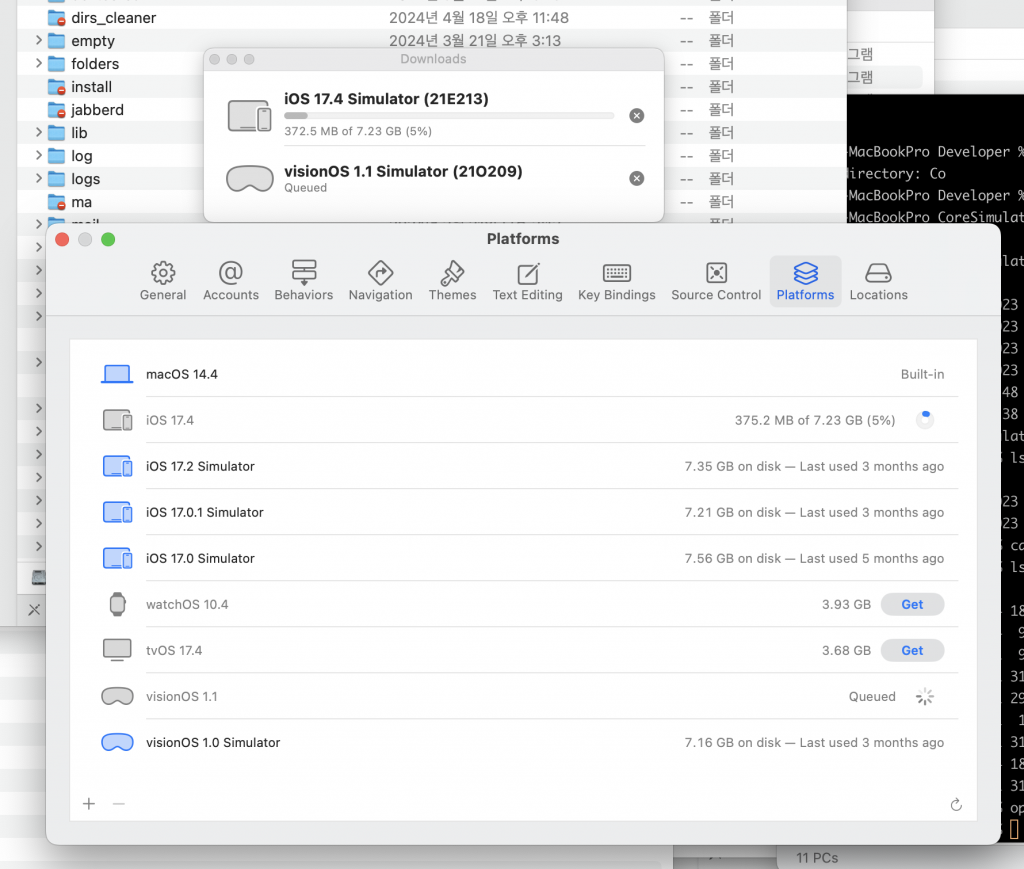Click the tvOS 17.4 television icon

coord(118,650)
